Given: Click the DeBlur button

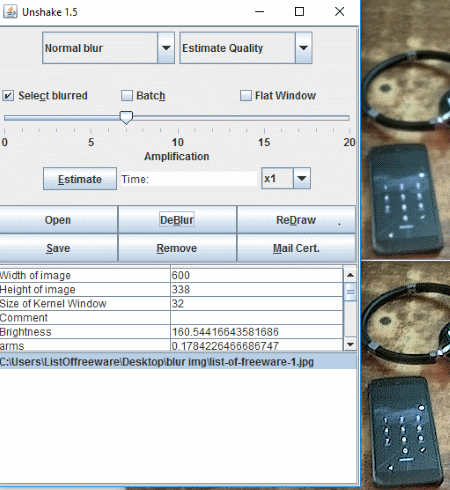Looking at the screenshot, I should (x=177, y=220).
